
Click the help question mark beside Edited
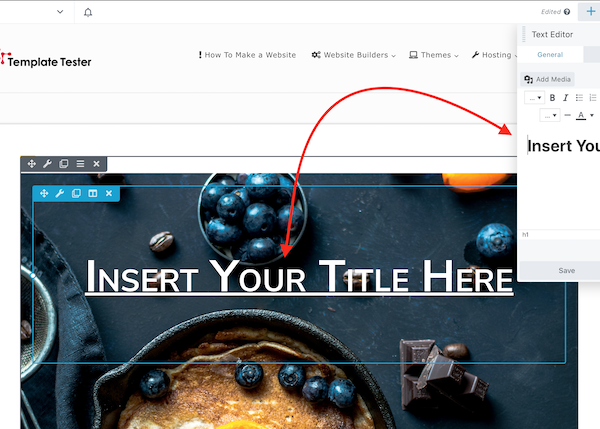click(x=567, y=12)
